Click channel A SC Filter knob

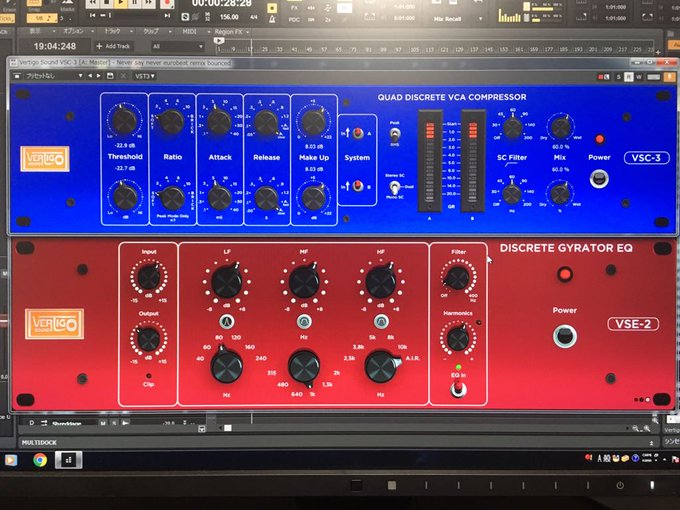[x=512, y=128]
